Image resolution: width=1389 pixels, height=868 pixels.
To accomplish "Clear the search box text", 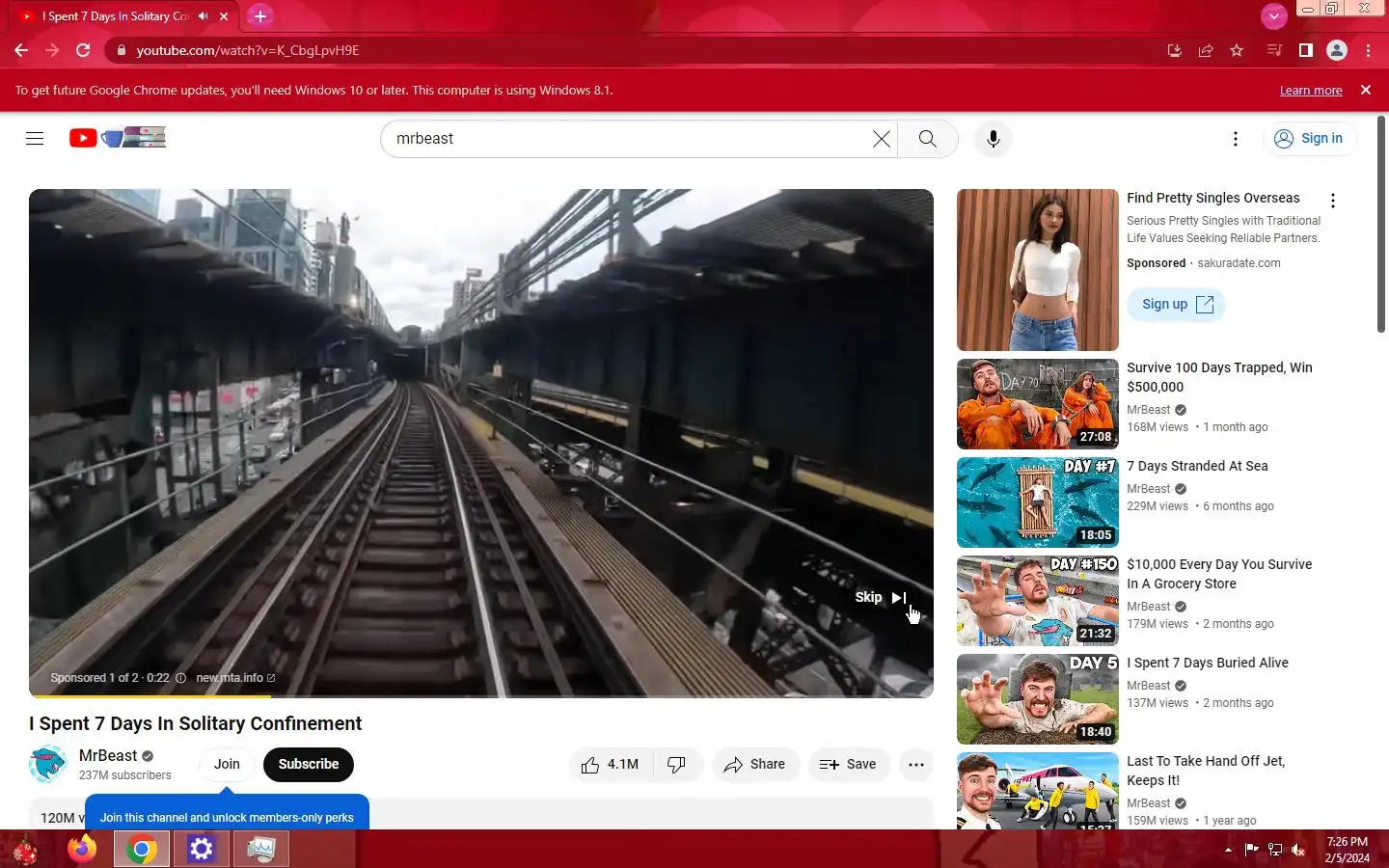I will [x=881, y=139].
